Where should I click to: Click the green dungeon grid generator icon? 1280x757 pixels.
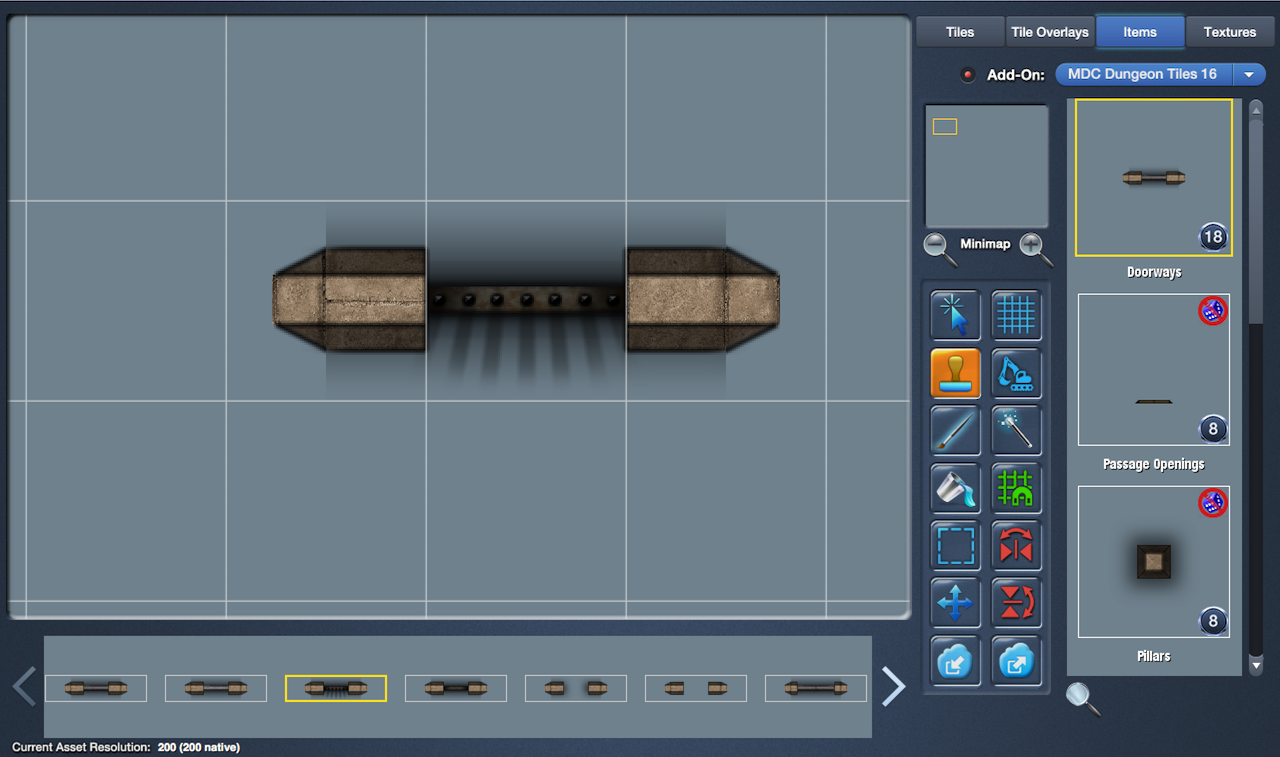tap(1016, 488)
